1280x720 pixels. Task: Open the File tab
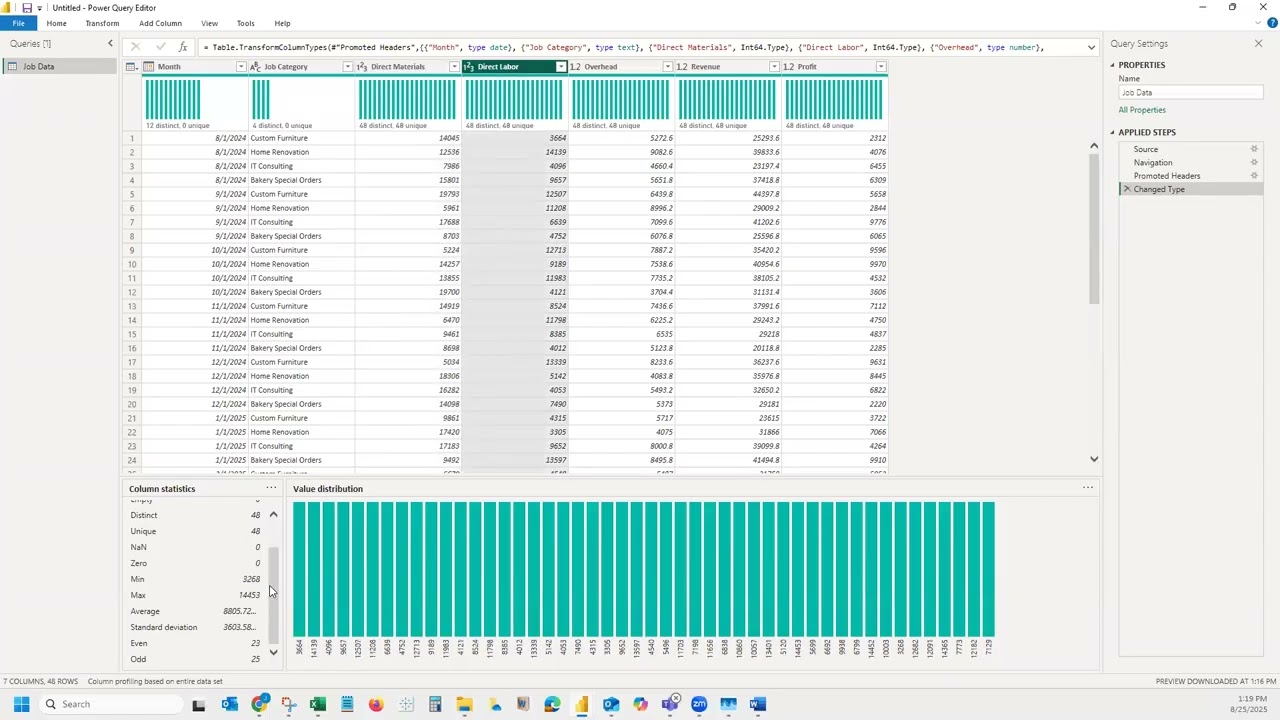tap(18, 23)
